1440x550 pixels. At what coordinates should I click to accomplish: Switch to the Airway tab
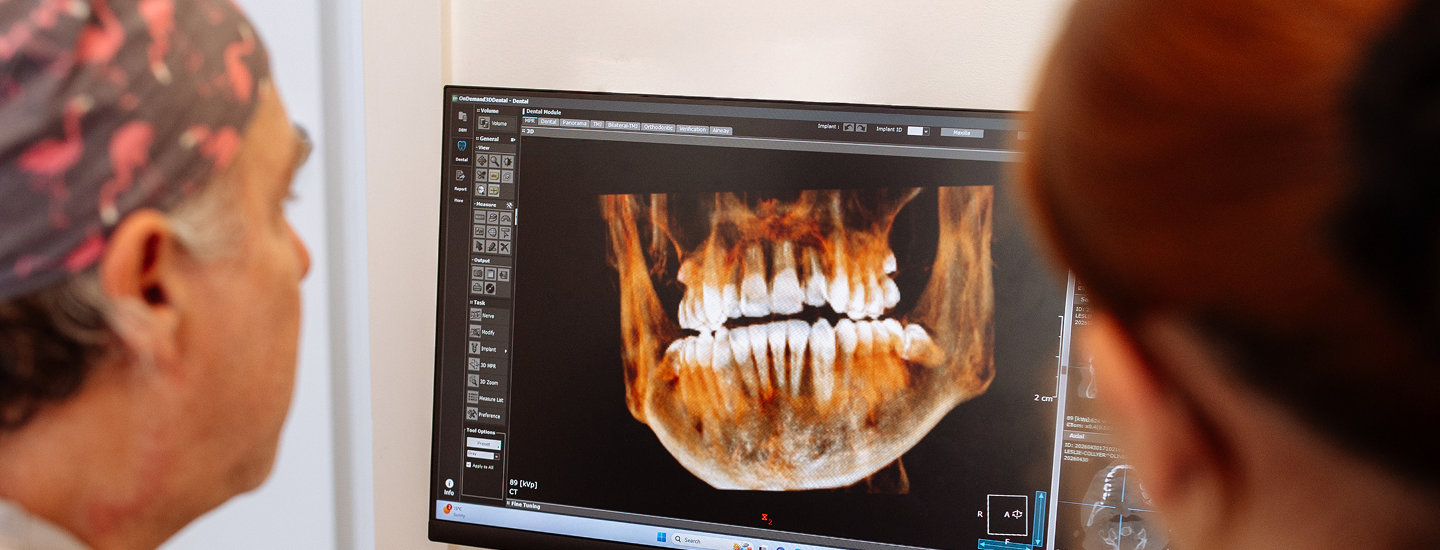click(x=721, y=130)
